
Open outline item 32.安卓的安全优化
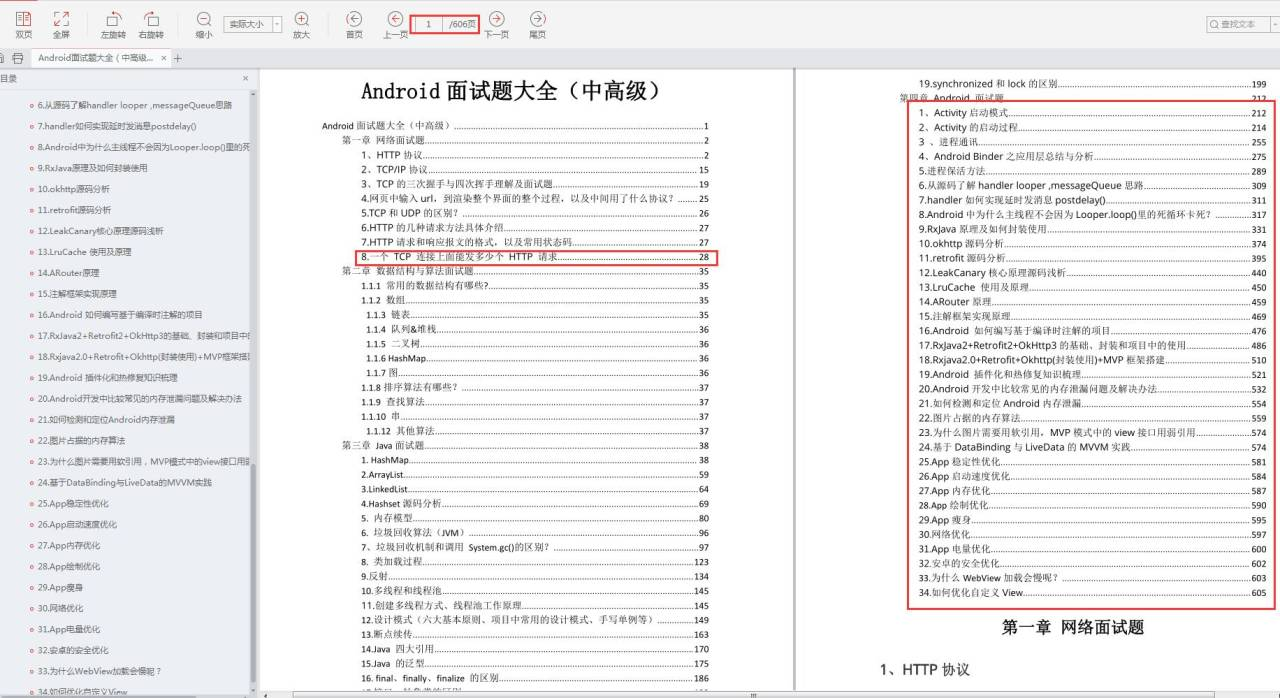[73, 651]
